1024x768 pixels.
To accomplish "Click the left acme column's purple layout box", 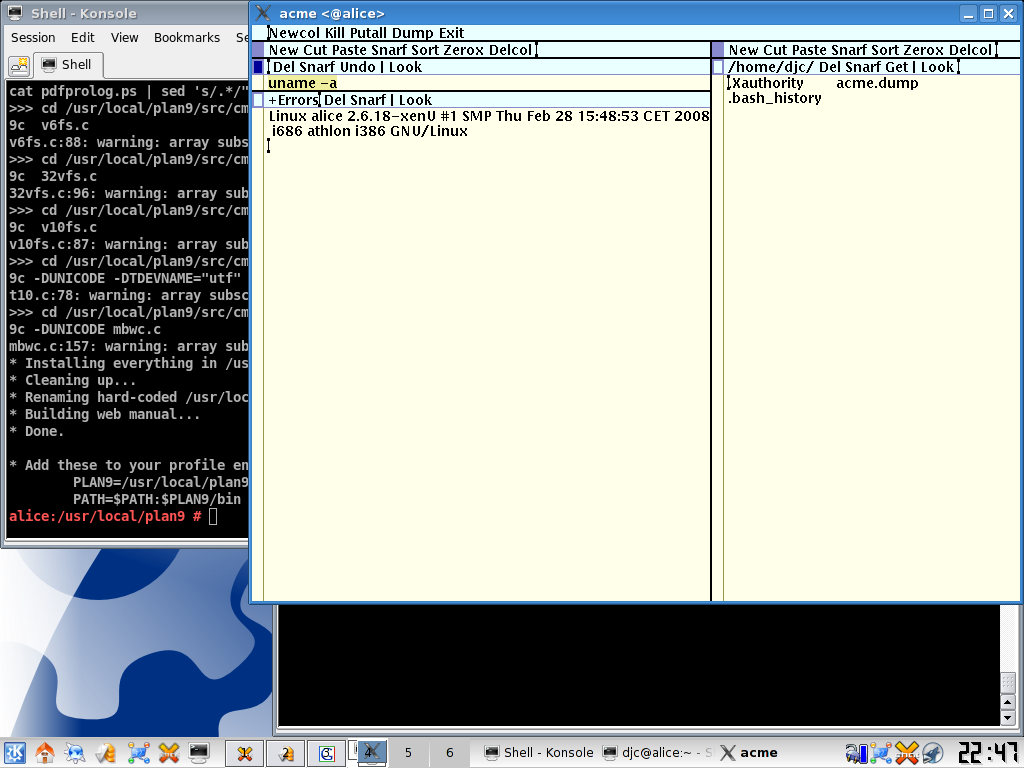I will [x=258, y=50].
